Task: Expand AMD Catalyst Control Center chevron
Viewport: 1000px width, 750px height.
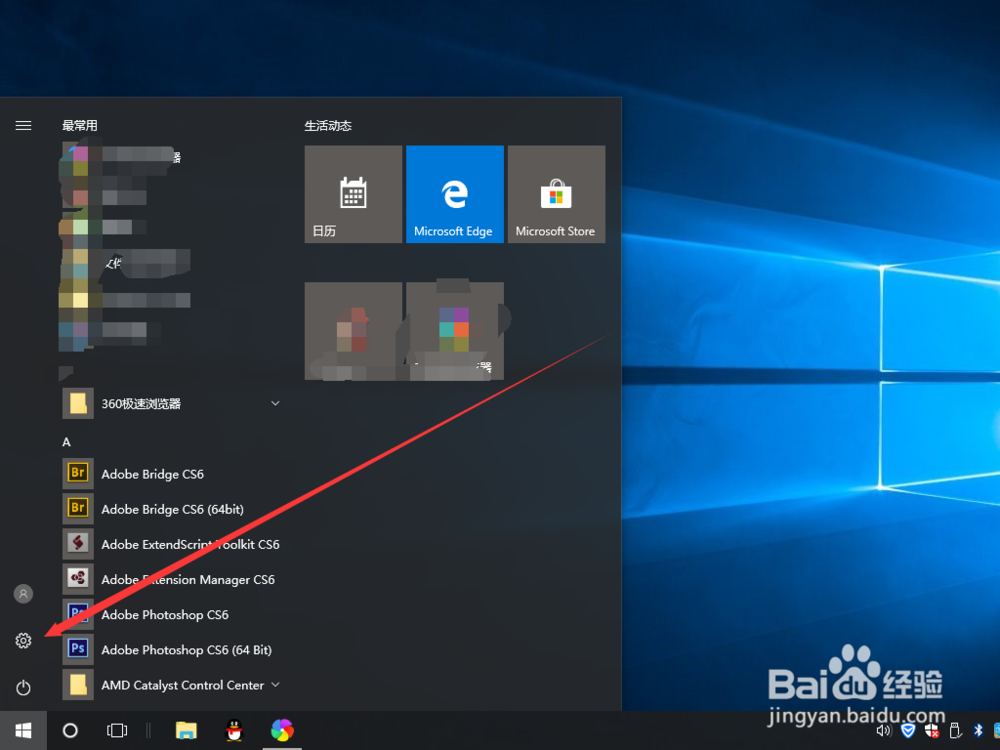Action: 276,684
